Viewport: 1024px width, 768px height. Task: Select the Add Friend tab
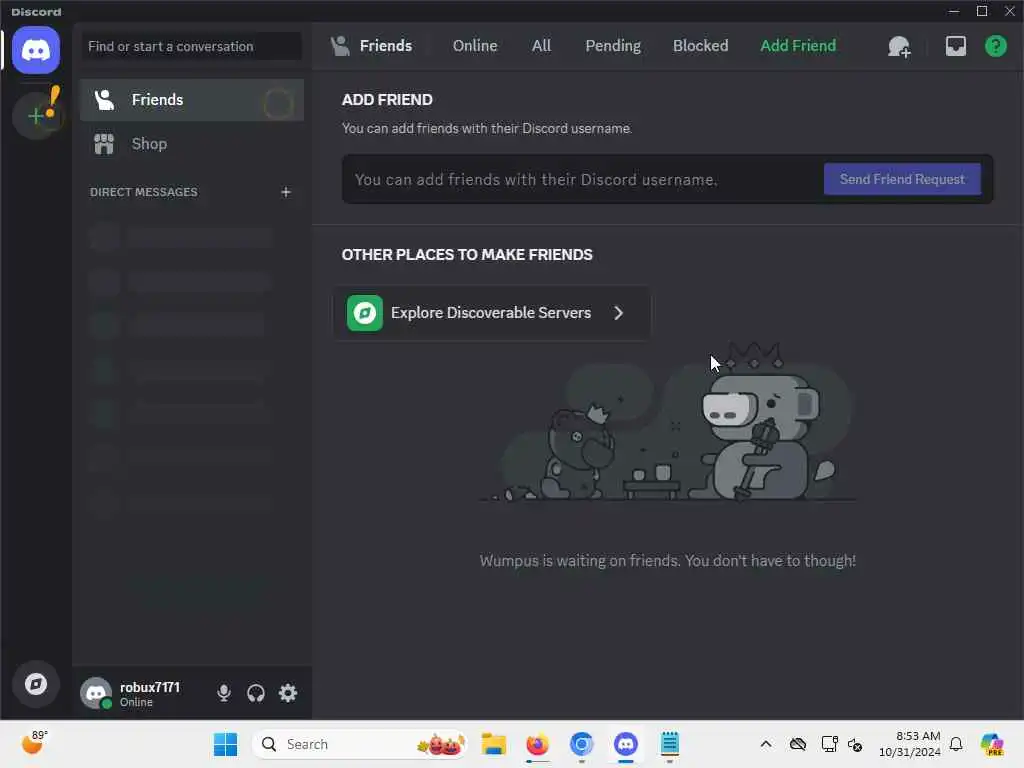[x=798, y=46]
